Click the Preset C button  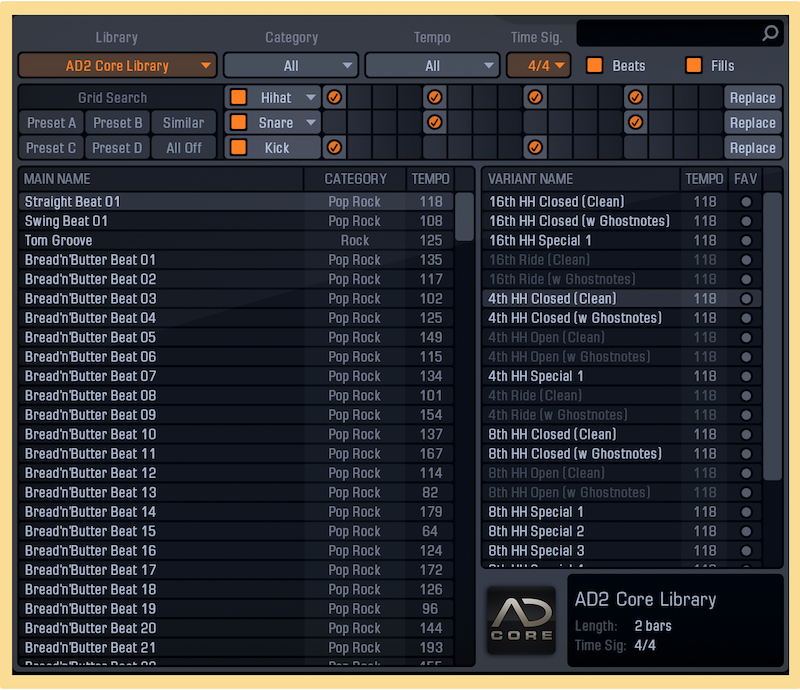(51, 147)
